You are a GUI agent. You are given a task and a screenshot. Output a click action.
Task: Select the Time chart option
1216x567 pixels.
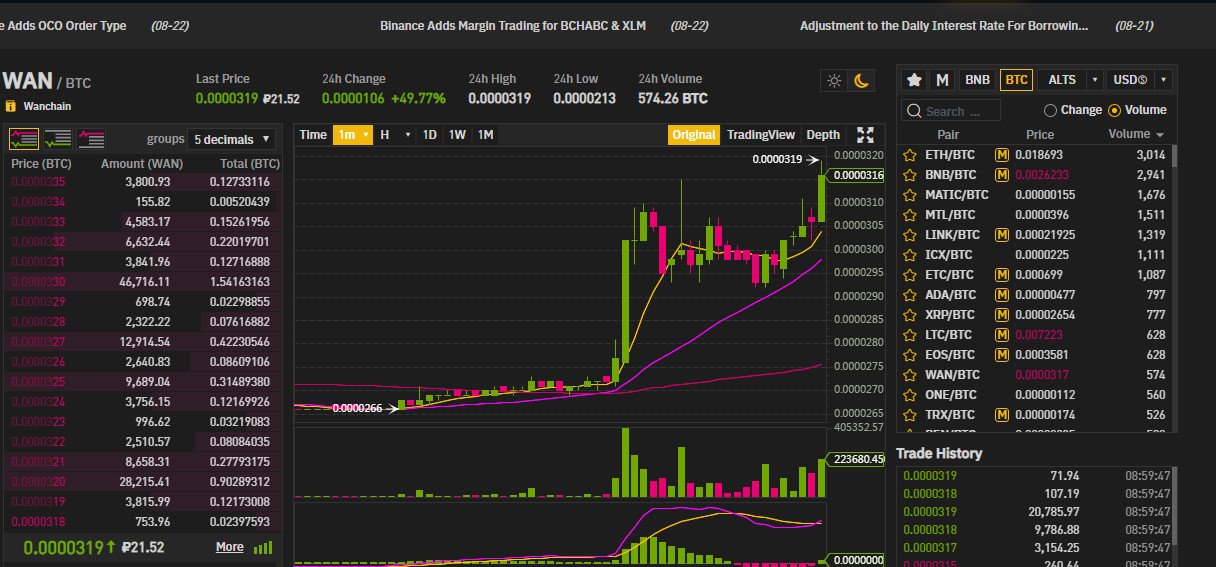tap(313, 135)
